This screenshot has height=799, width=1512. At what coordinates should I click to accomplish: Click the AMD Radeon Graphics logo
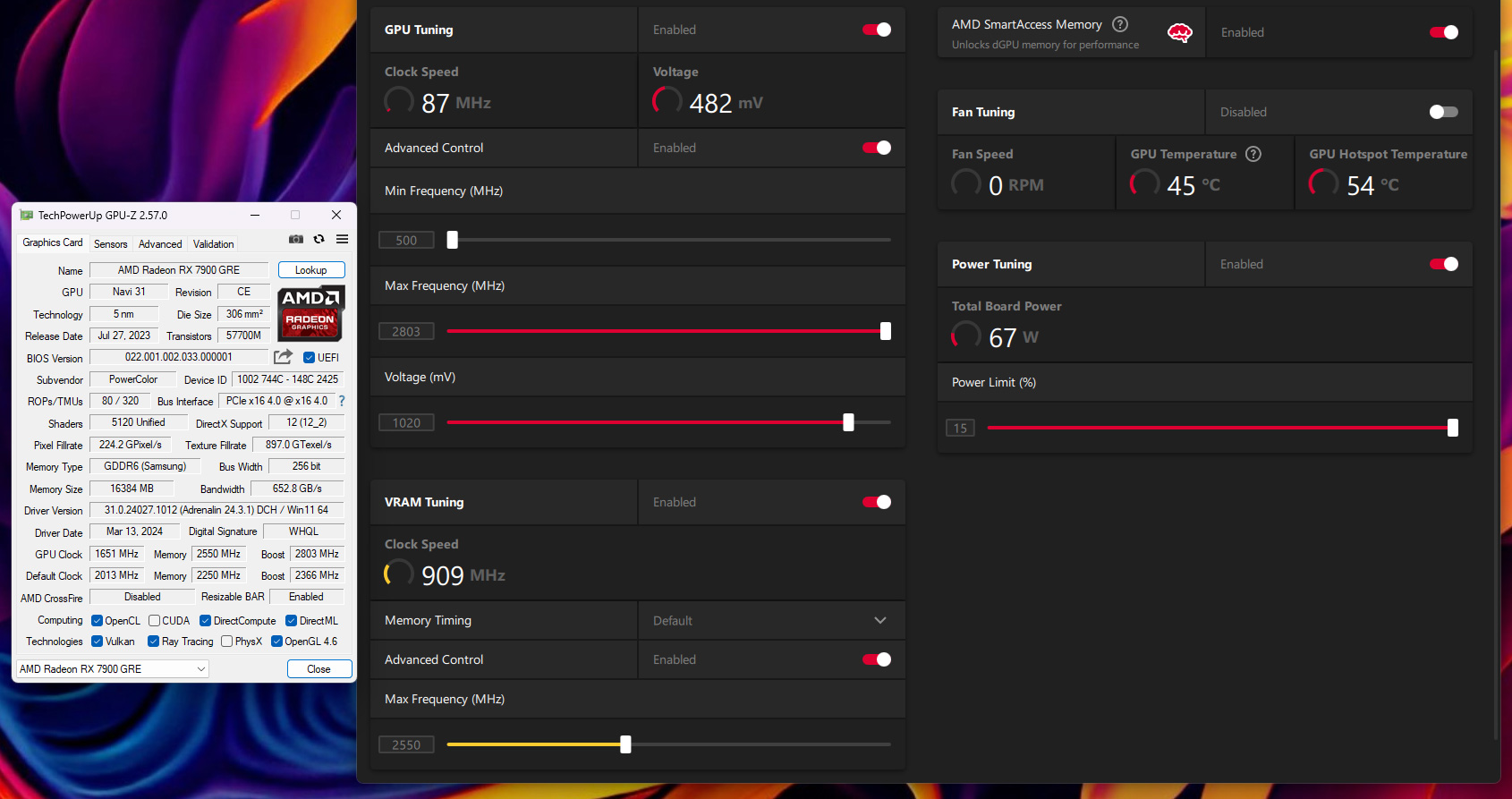tap(310, 313)
